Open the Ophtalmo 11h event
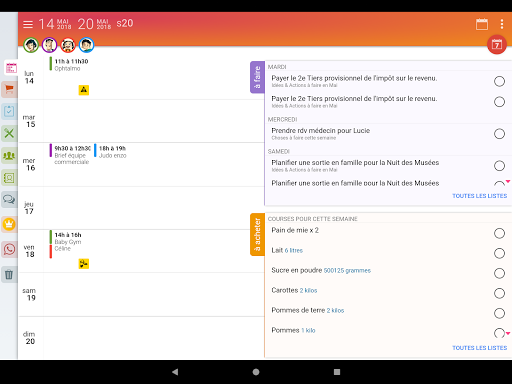The width and height of the screenshot is (512, 384). (x=69, y=64)
